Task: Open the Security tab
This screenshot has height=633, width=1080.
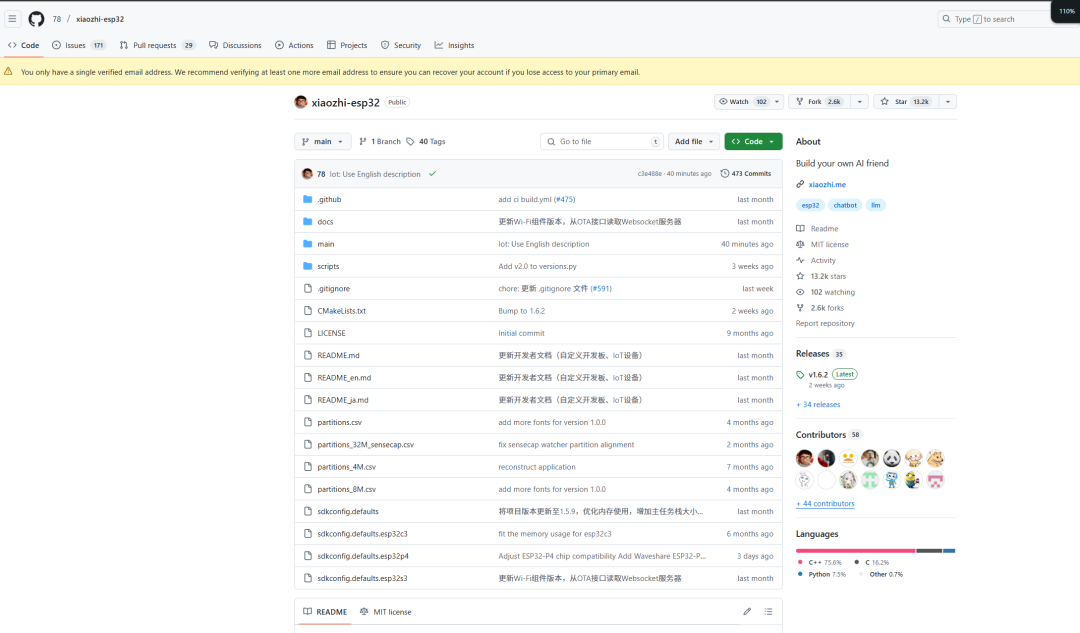Action: coord(401,45)
